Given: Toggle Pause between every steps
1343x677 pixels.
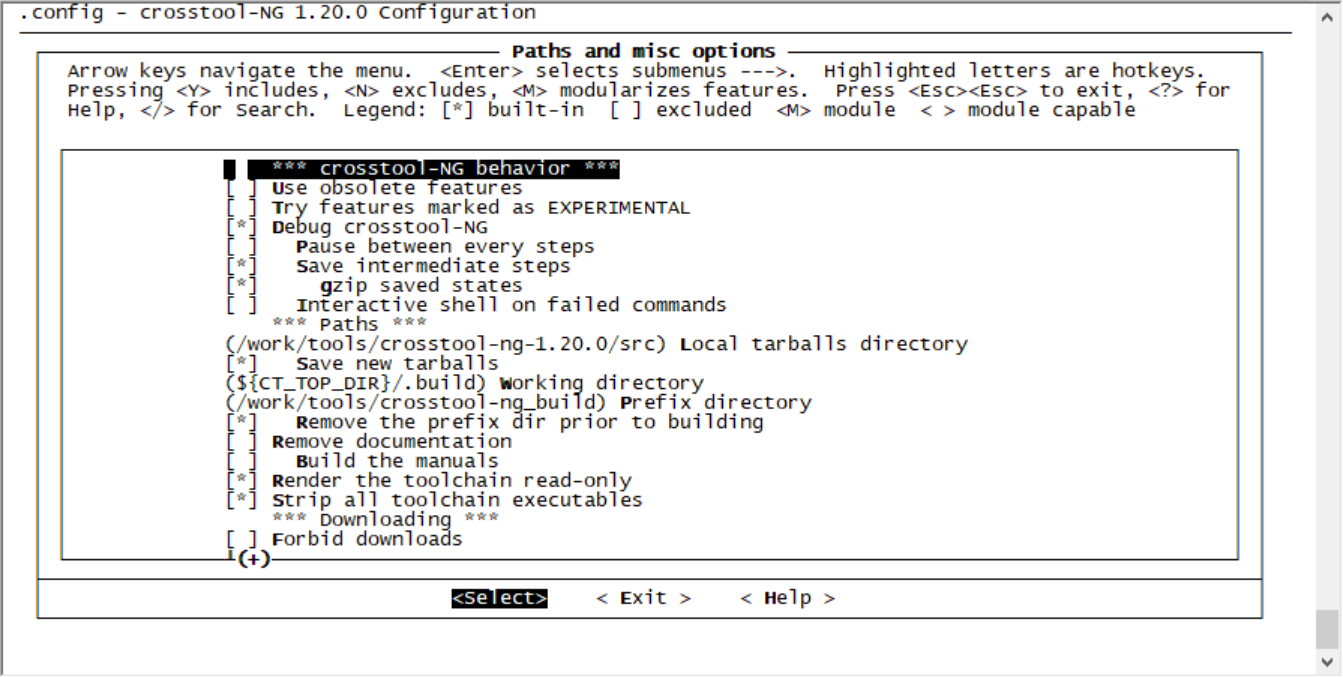Looking at the screenshot, I should point(241,247).
